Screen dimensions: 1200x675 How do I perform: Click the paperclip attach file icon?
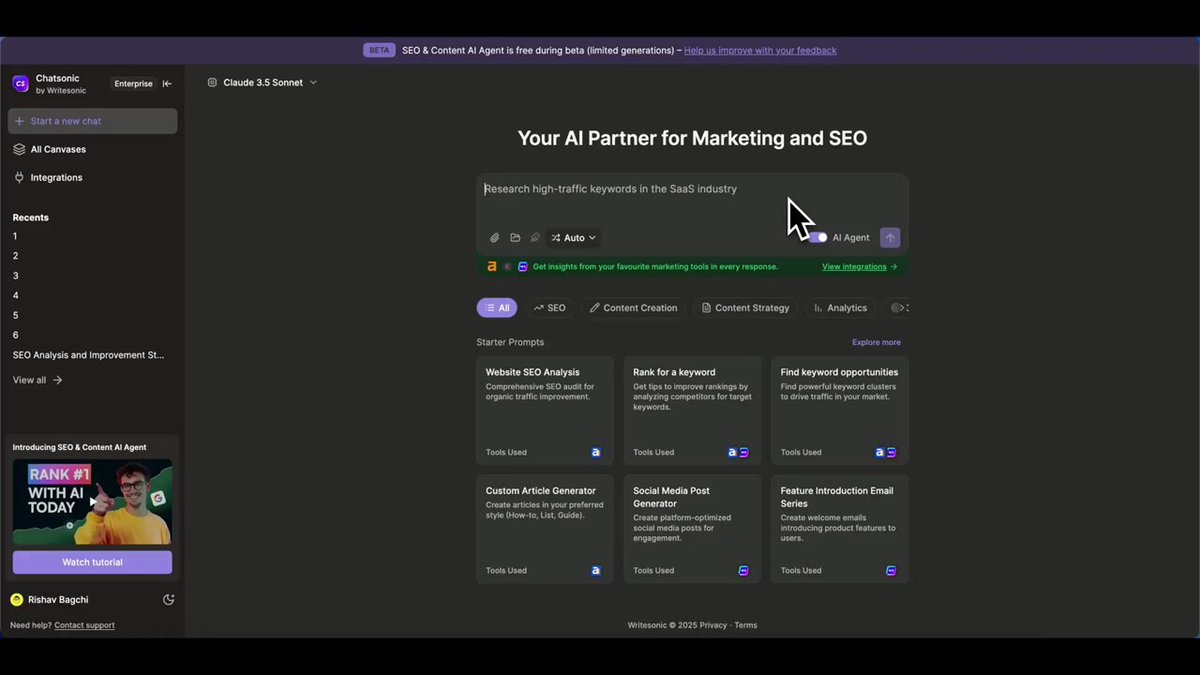coord(494,238)
